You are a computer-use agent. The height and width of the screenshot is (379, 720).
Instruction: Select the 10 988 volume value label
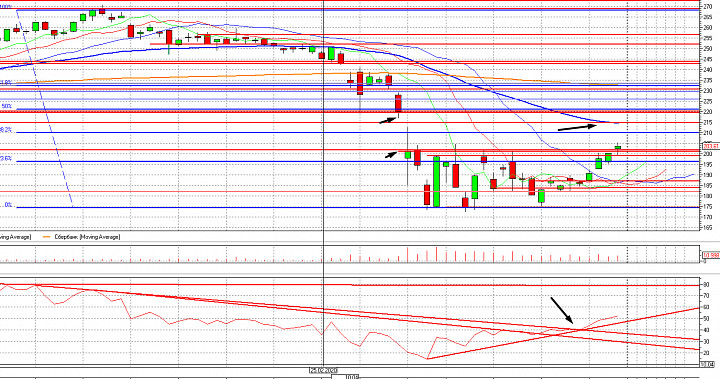(x=711, y=255)
